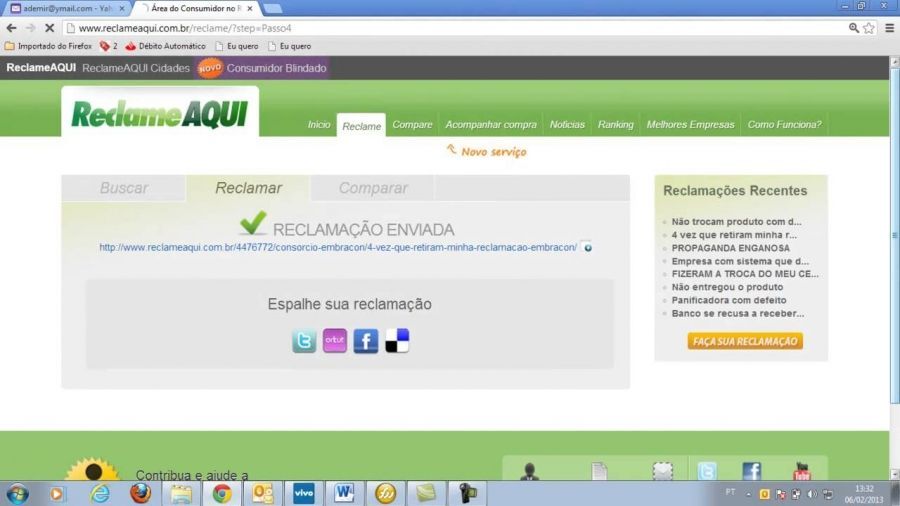Image resolution: width=900 pixels, height=506 pixels.
Task: Open '4 vez que retiram minha r...' complaint
Action: [x=734, y=235]
